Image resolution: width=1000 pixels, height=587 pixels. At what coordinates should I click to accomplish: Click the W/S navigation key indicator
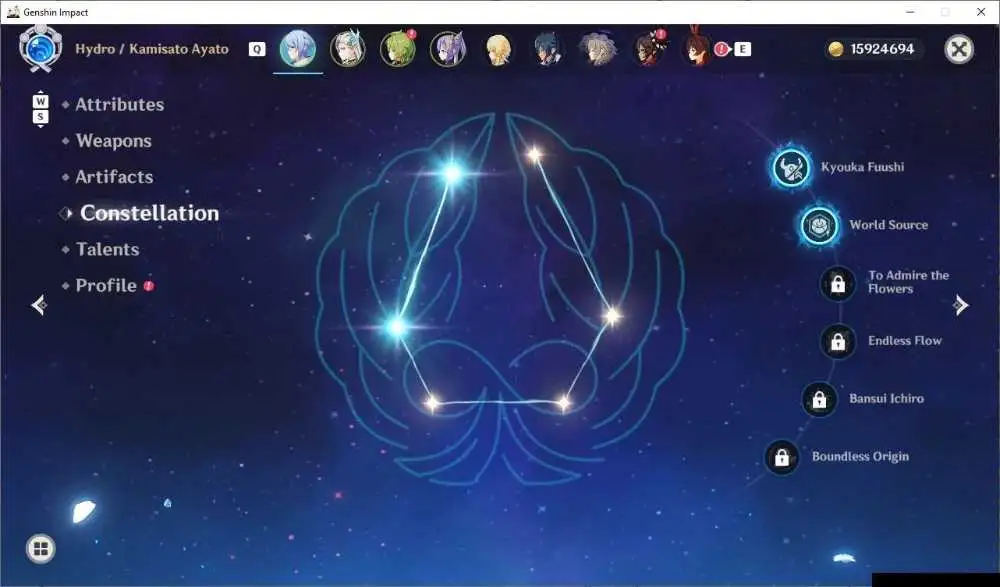pyautogui.click(x=40, y=109)
